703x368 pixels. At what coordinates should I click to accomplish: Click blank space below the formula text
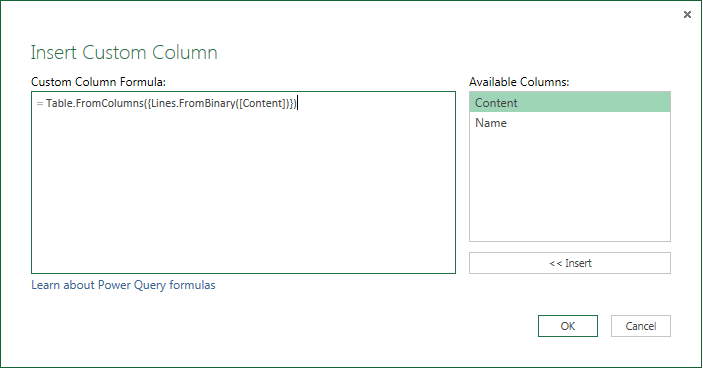click(243, 193)
